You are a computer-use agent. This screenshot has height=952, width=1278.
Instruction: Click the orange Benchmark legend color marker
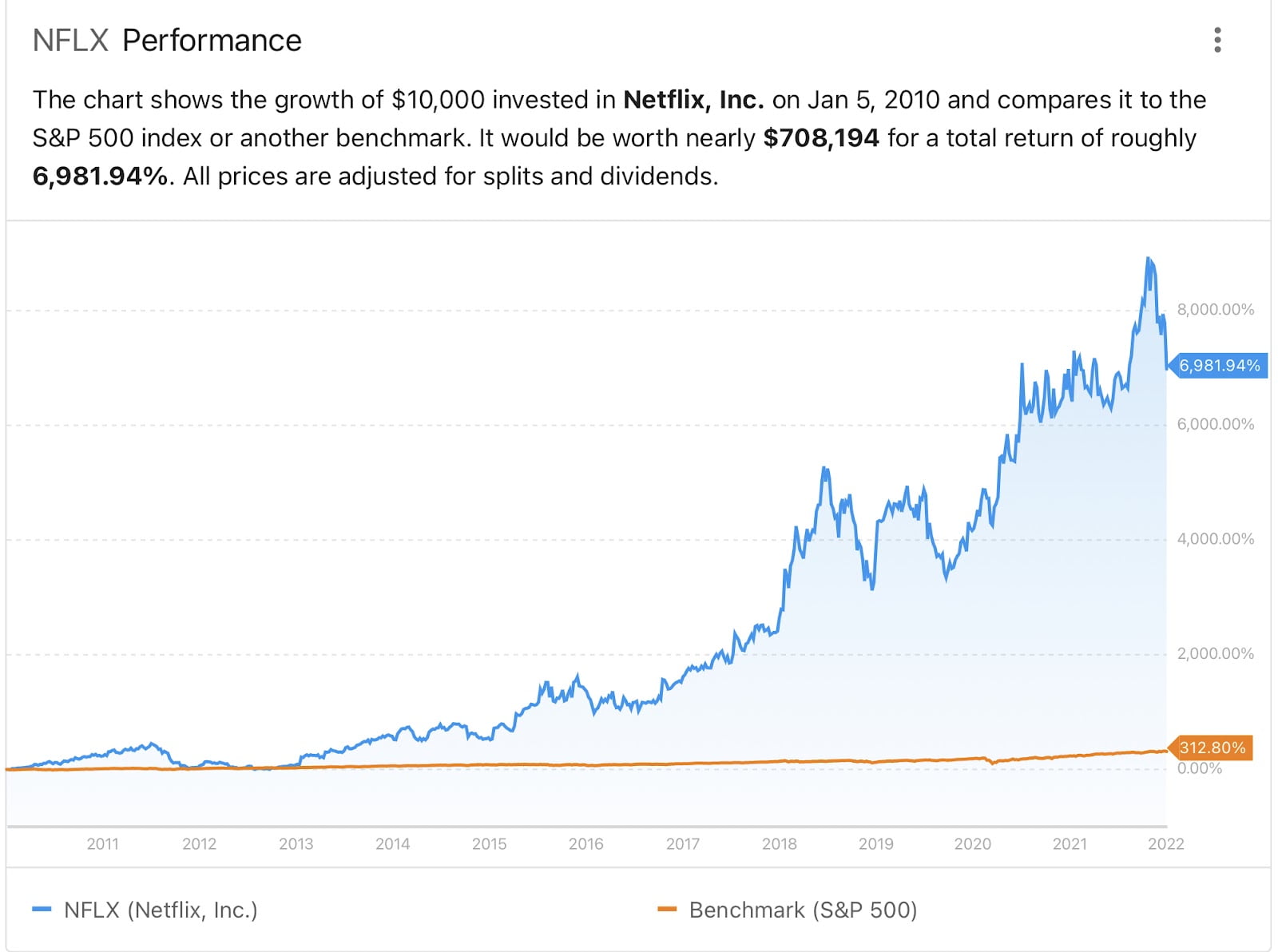667,909
